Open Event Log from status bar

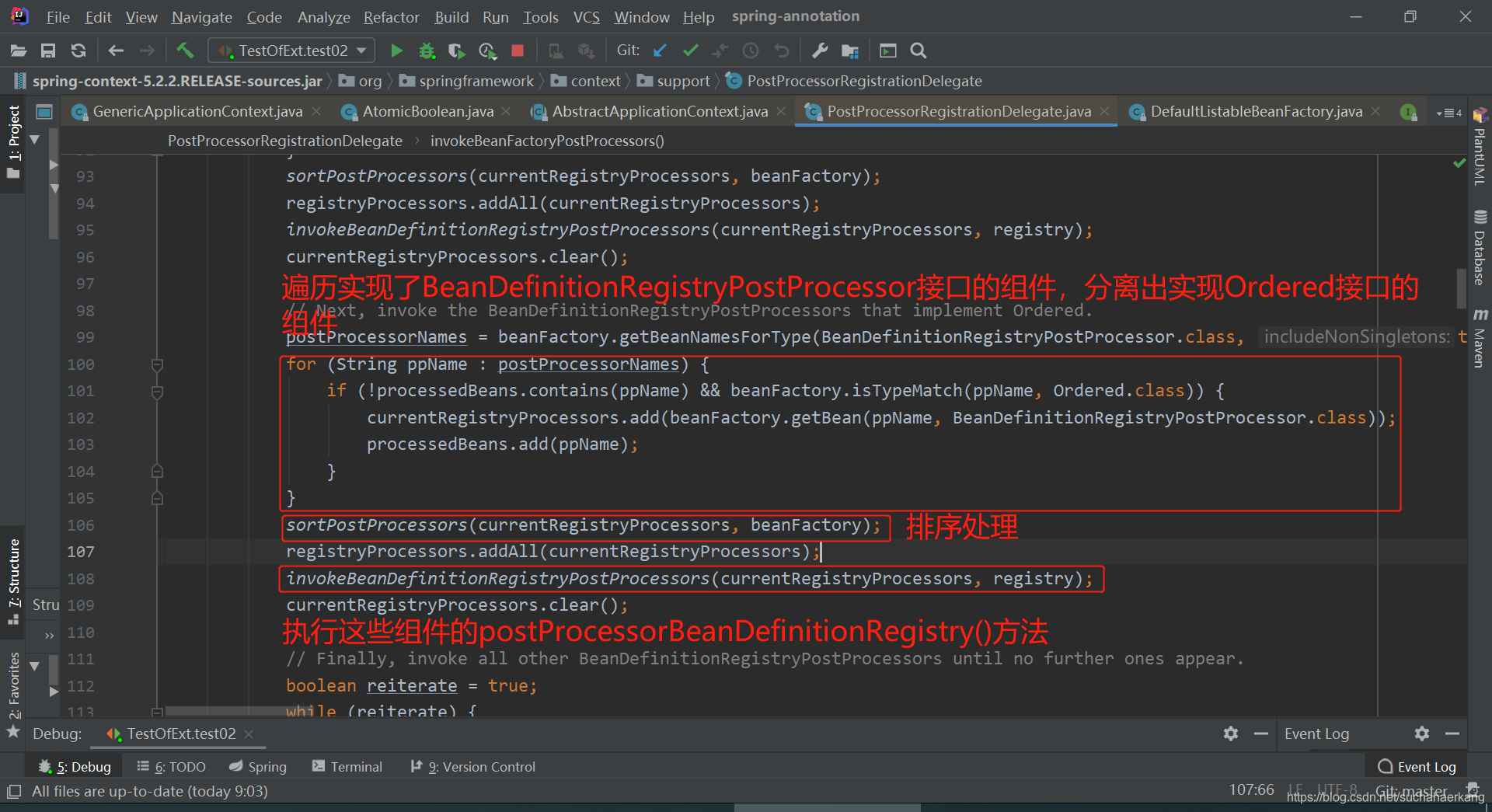click(1417, 767)
